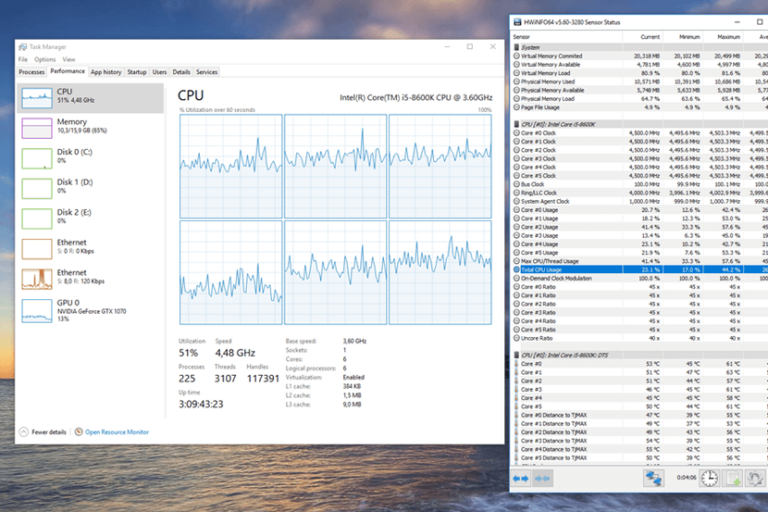Viewport: 768px width, 512px height.
Task: Select GPU 0 NVIDIA GeForce GTX 1070
Action: [x=90, y=311]
